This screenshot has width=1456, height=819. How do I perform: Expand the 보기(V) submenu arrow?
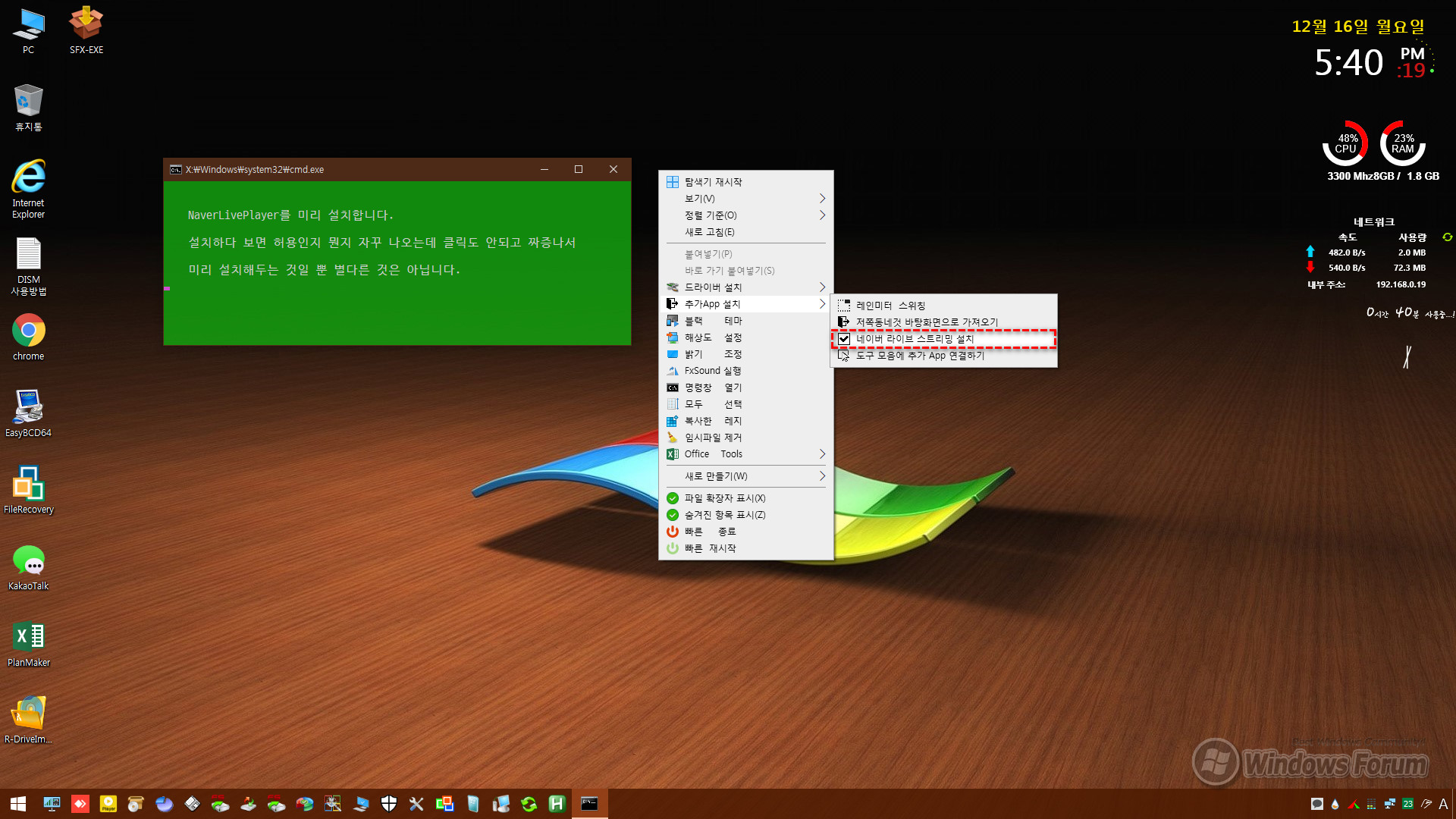click(x=822, y=199)
